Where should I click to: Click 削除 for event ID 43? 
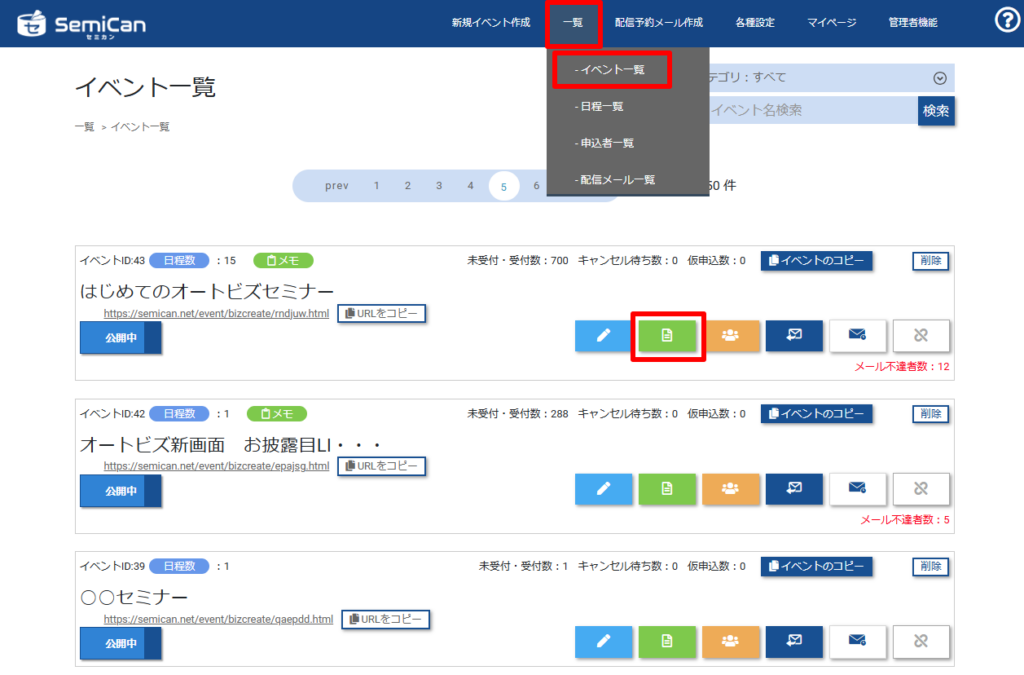click(x=931, y=261)
